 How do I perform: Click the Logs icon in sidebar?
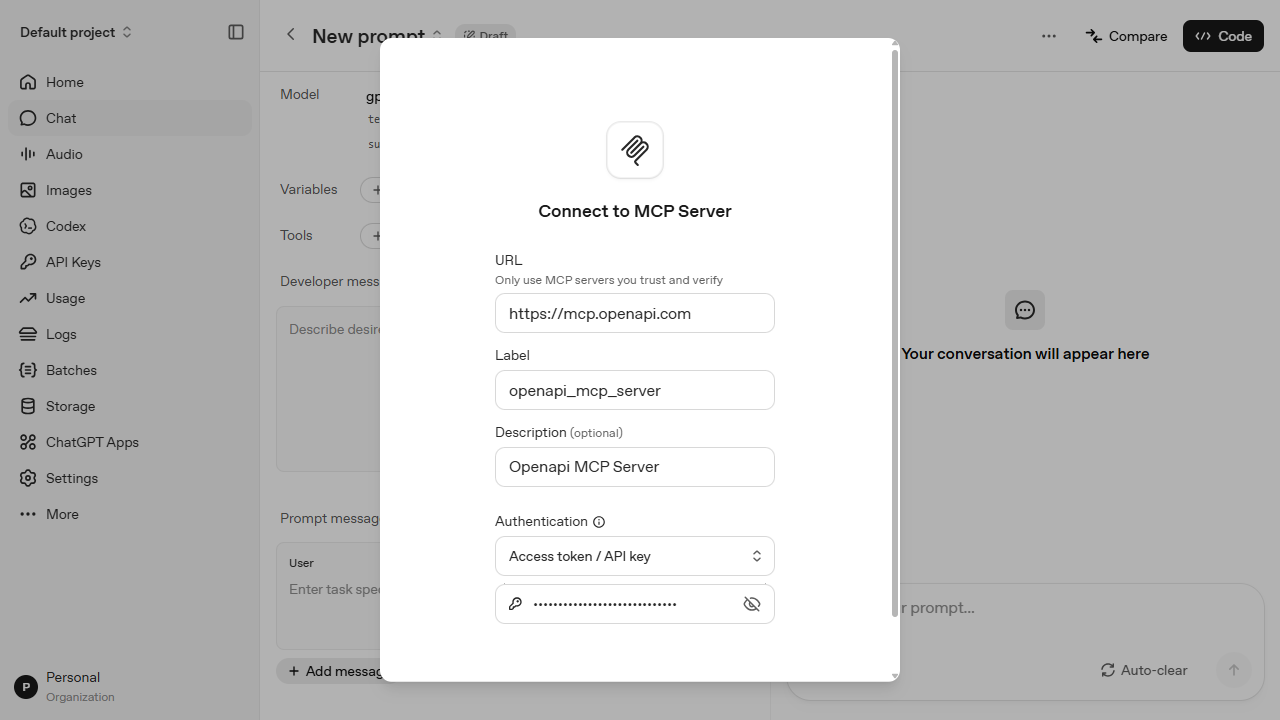[x=28, y=334]
